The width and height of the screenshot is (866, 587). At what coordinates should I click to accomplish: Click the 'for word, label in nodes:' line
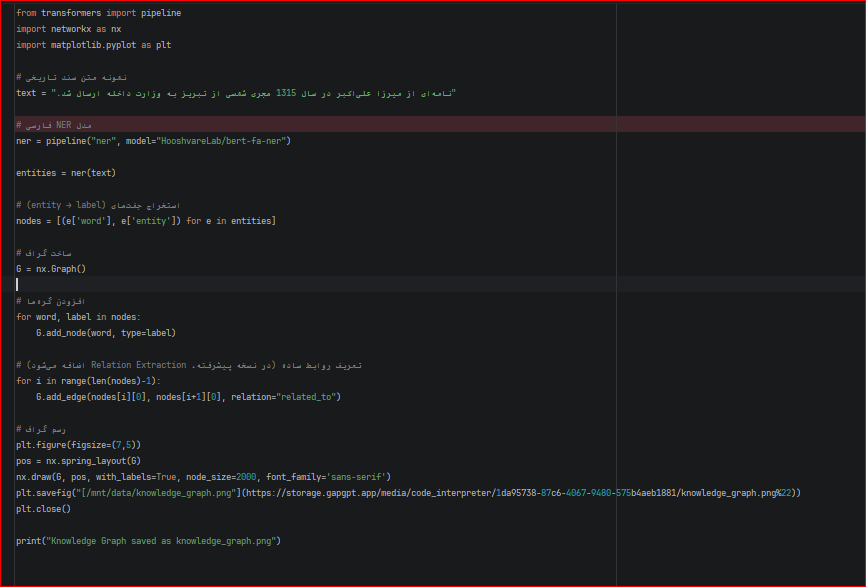[78, 317]
